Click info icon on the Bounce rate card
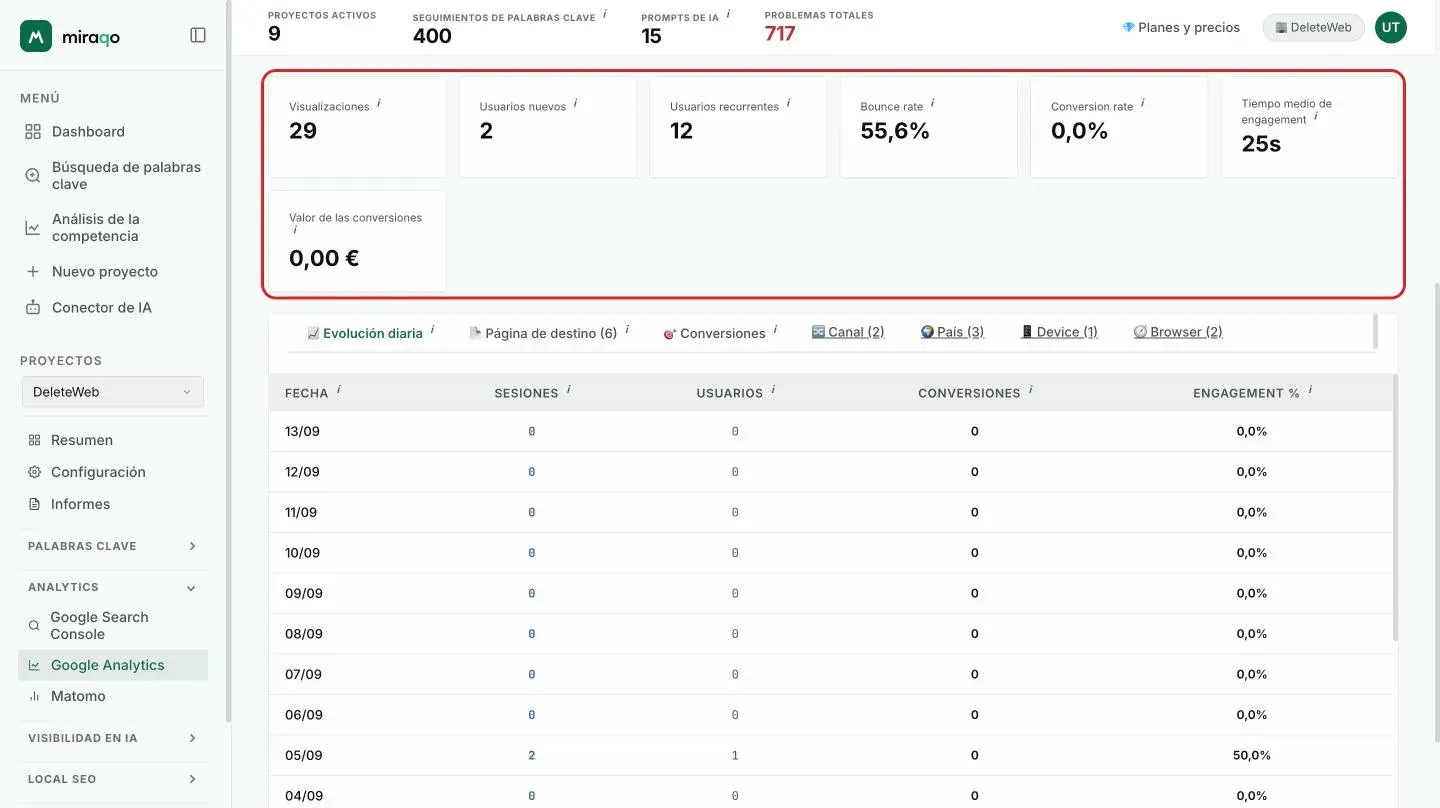Image resolution: width=1440 pixels, height=808 pixels. click(933, 103)
